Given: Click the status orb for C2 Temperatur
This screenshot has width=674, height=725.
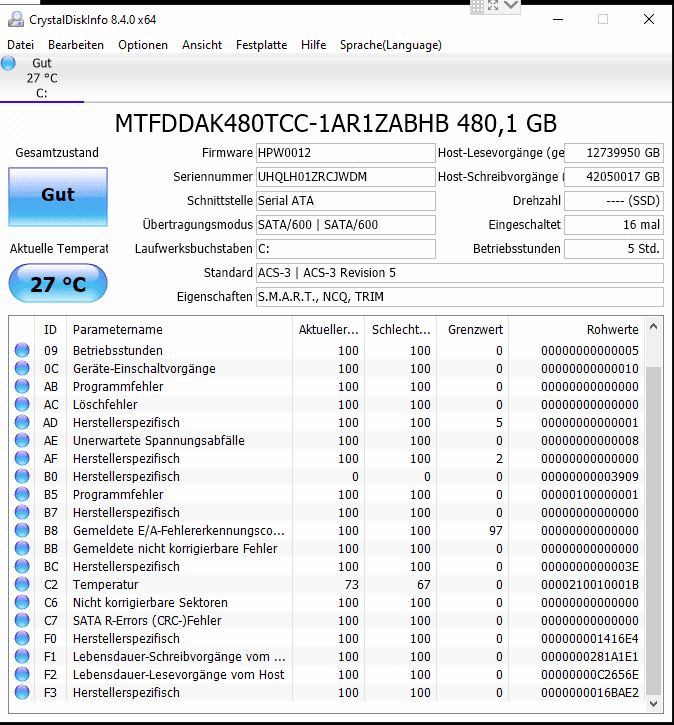Looking at the screenshot, I should point(22,584).
